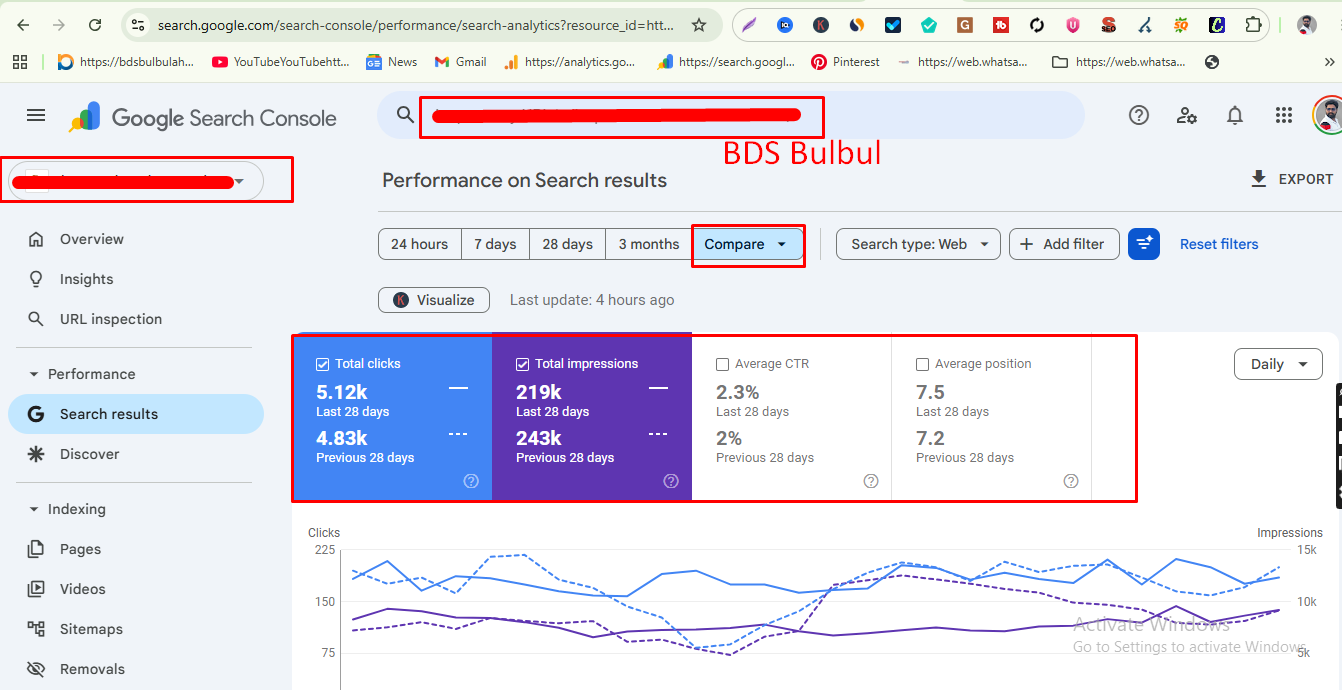1342x690 pixels.
Task: Open Videos under Indexing
Action: click(x=136, y=589)
